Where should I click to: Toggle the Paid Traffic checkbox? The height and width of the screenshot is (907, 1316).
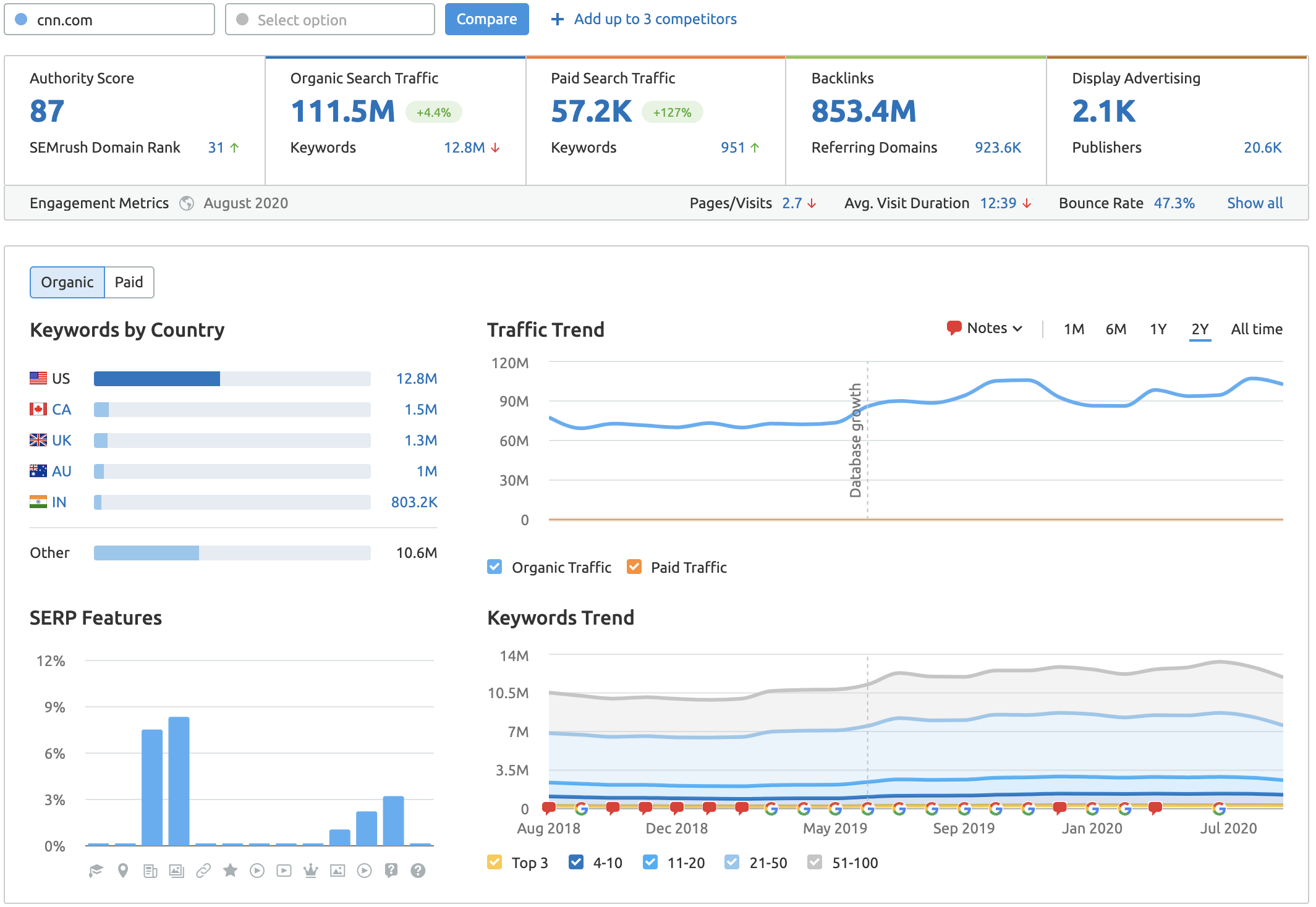point(634,567)
